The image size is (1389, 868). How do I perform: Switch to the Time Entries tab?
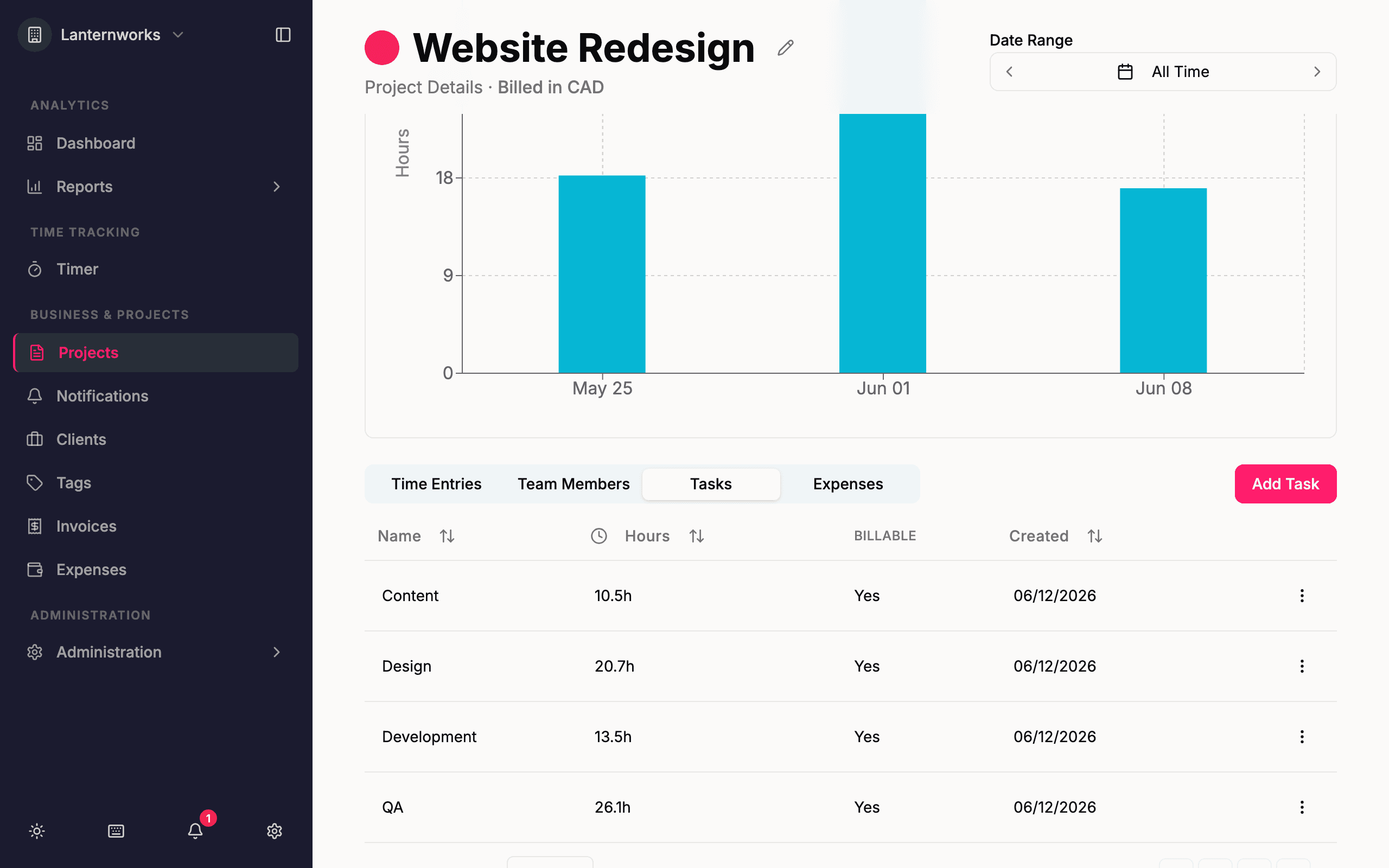[436, 484]
